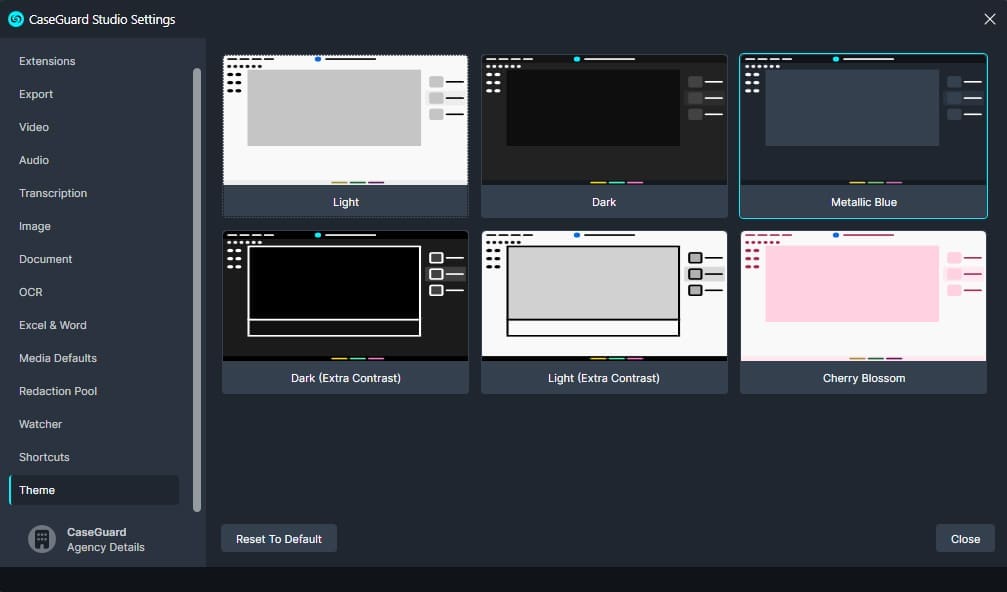
Task: Close the settings dialog with X
Action: [989, 19]
